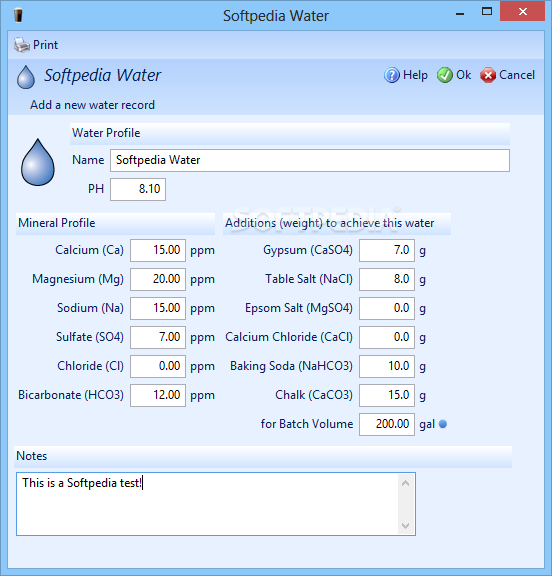The height and width of the screenshot is (576, 552).
Task: Click the PH field showing 8.10
Action: pyautogui.click(x=138, y=189)
